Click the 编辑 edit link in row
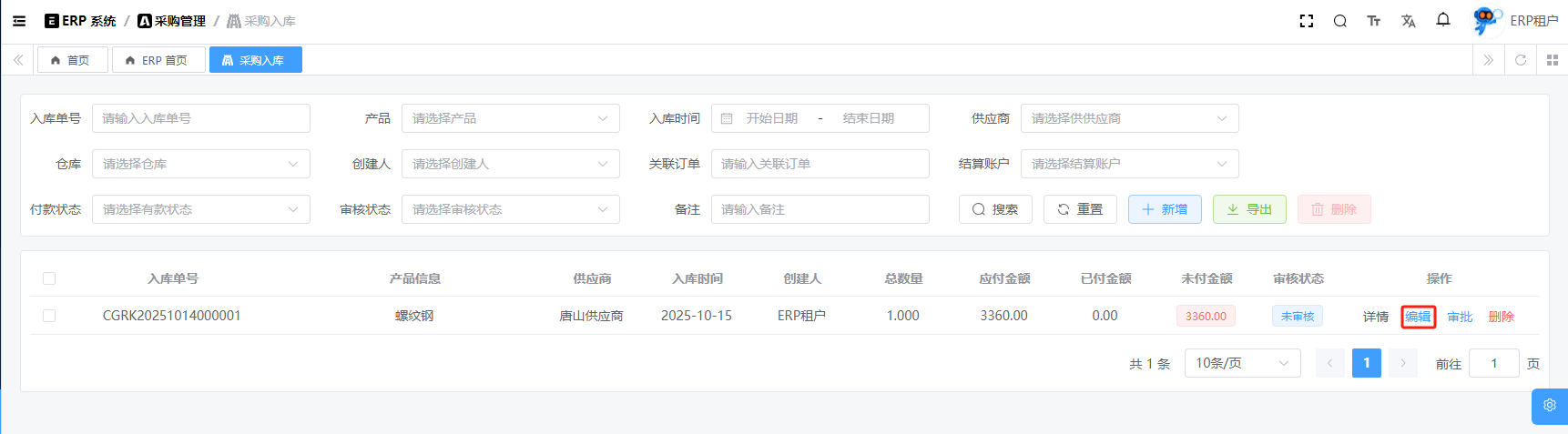The image size is (1568, 434). (1418, 317)
